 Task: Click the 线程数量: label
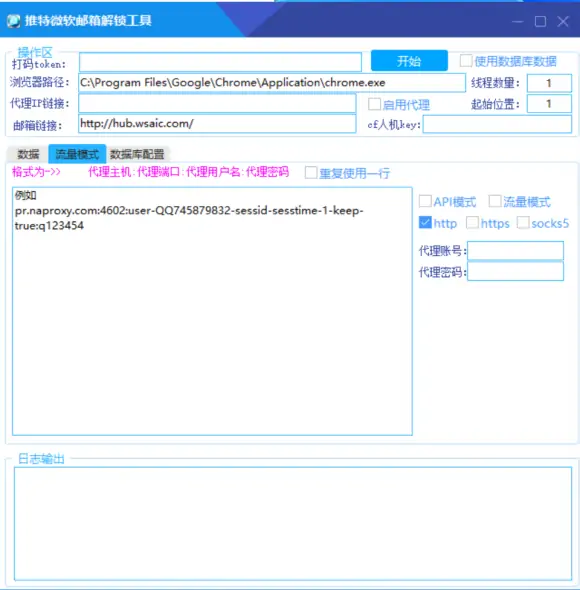[x=495, y=83]
